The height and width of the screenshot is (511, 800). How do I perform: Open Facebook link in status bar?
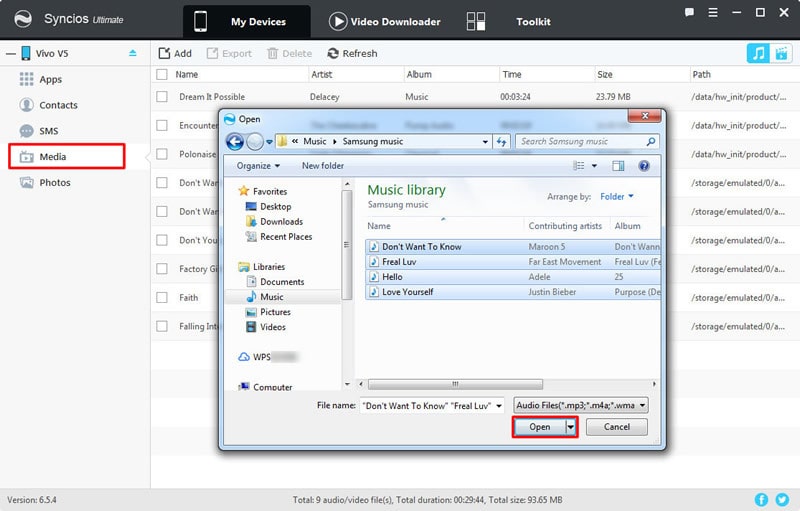(761, 500)
